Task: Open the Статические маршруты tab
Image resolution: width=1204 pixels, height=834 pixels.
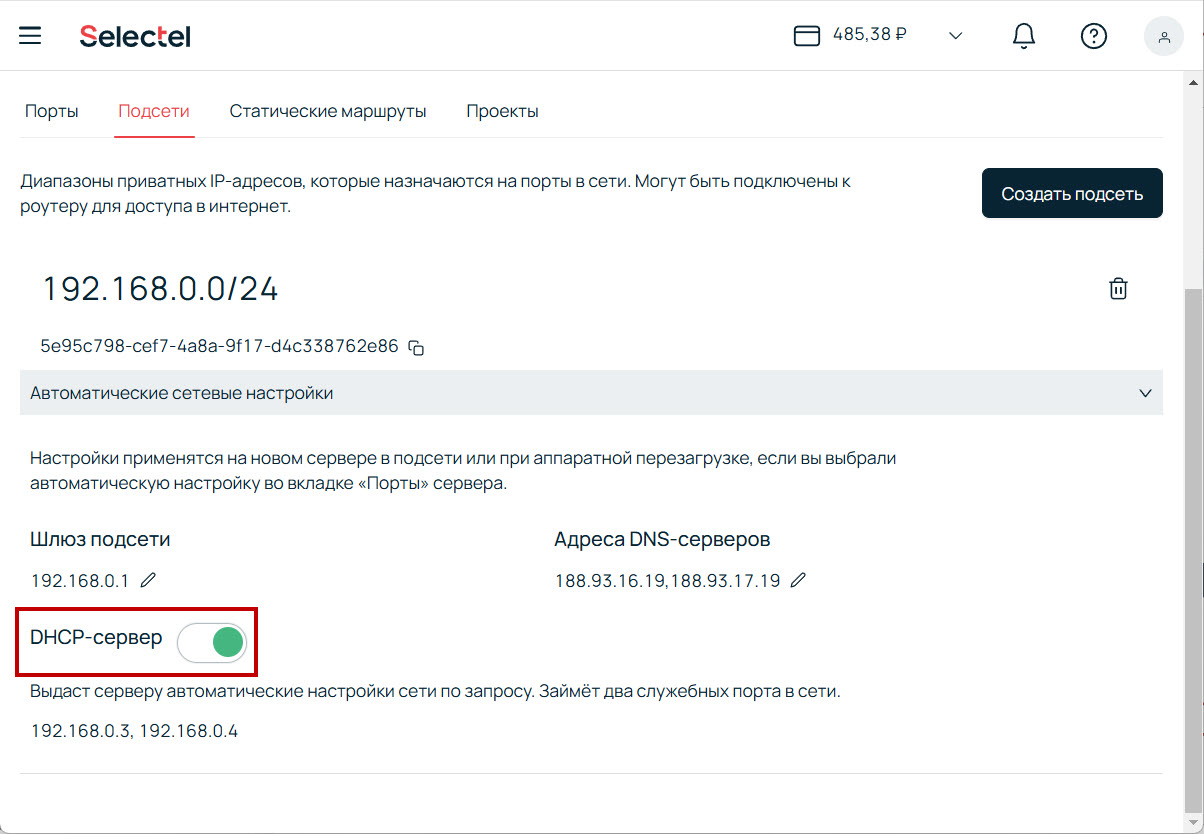Action: coord(328,111)
